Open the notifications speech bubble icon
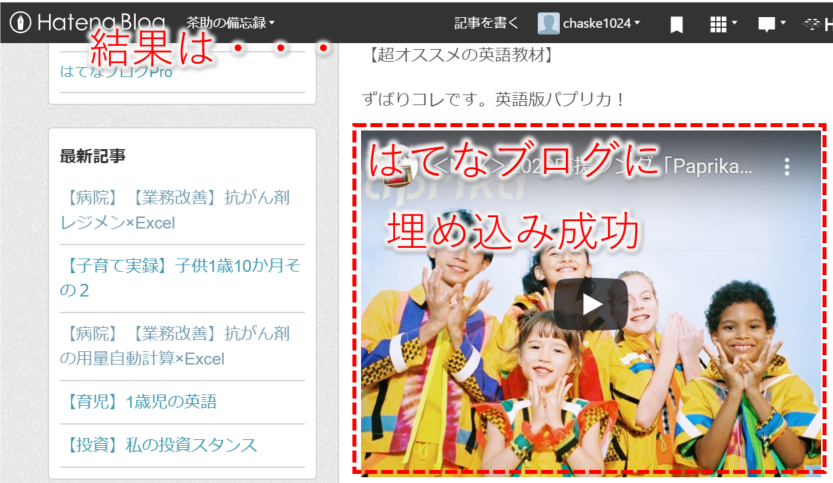The height and width of the screenshot is (483, 833). 766,24
